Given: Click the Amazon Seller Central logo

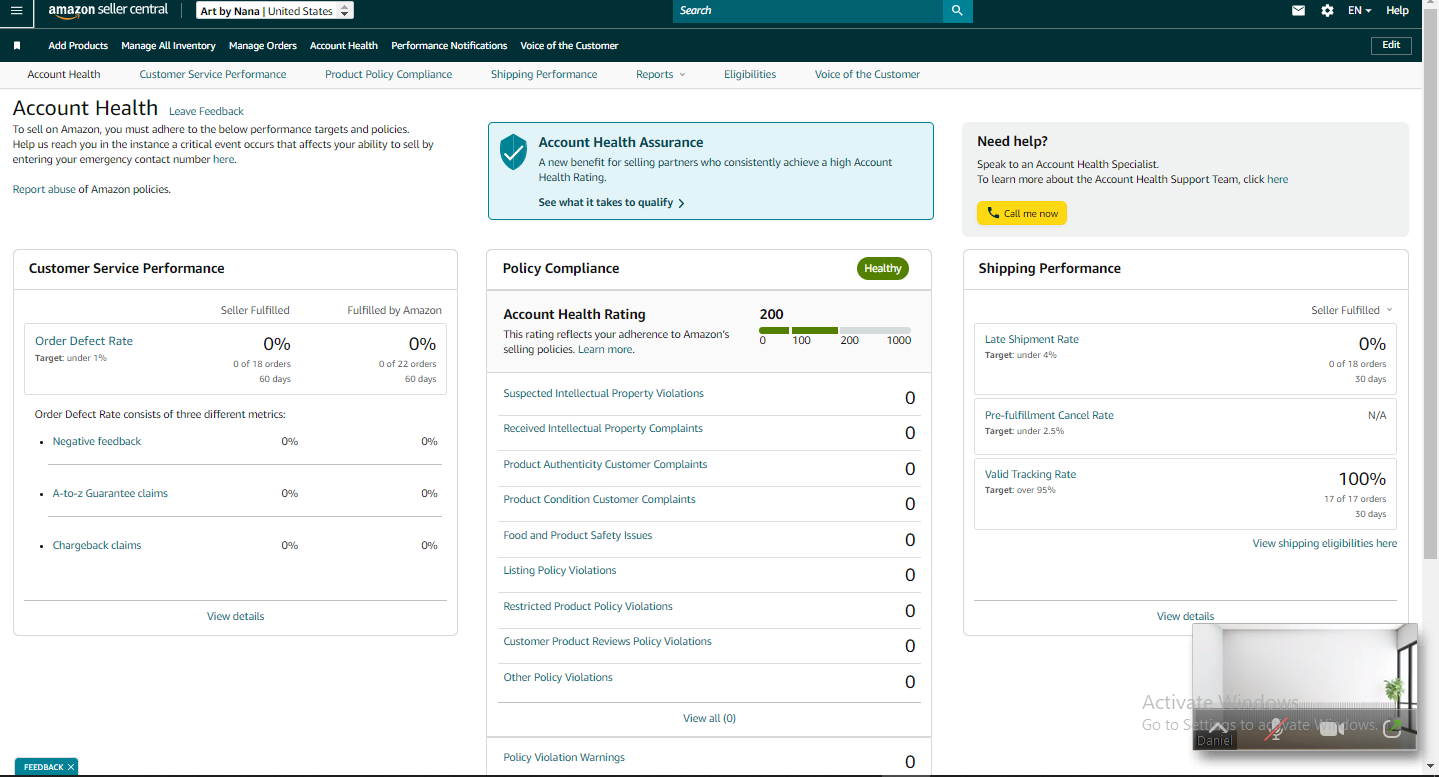Looking at the screenshot, I should coord(108,10).
